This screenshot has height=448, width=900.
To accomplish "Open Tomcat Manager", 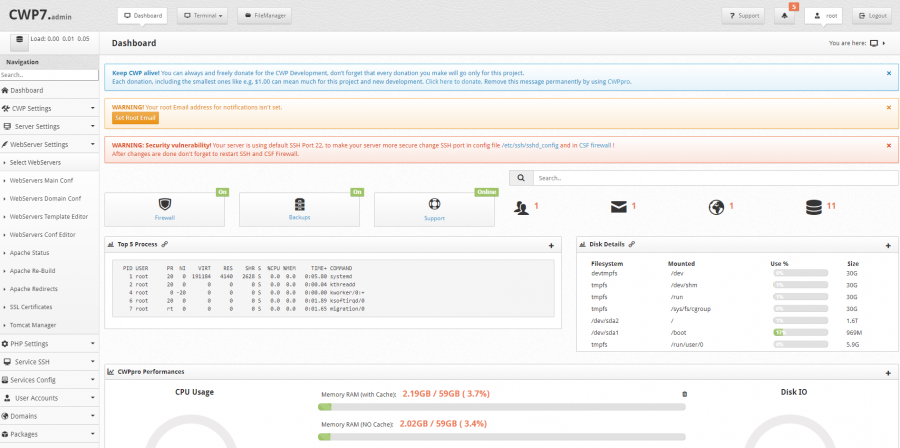I will (x=49, y=325).
